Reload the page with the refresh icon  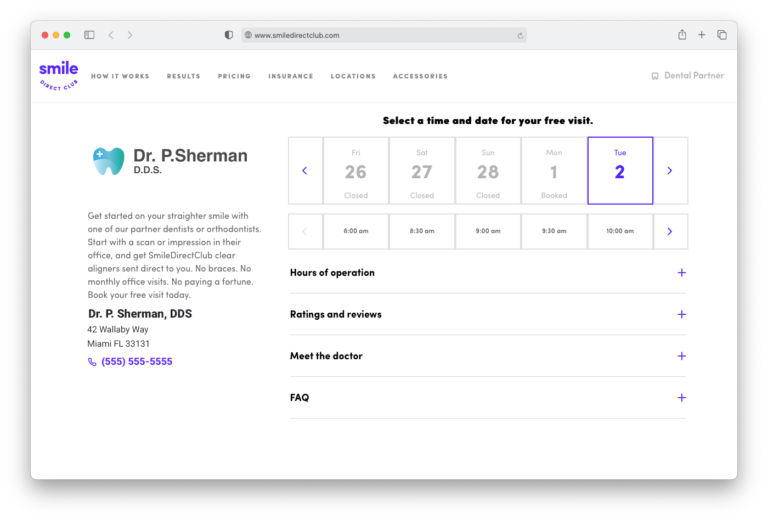[520, 35]
